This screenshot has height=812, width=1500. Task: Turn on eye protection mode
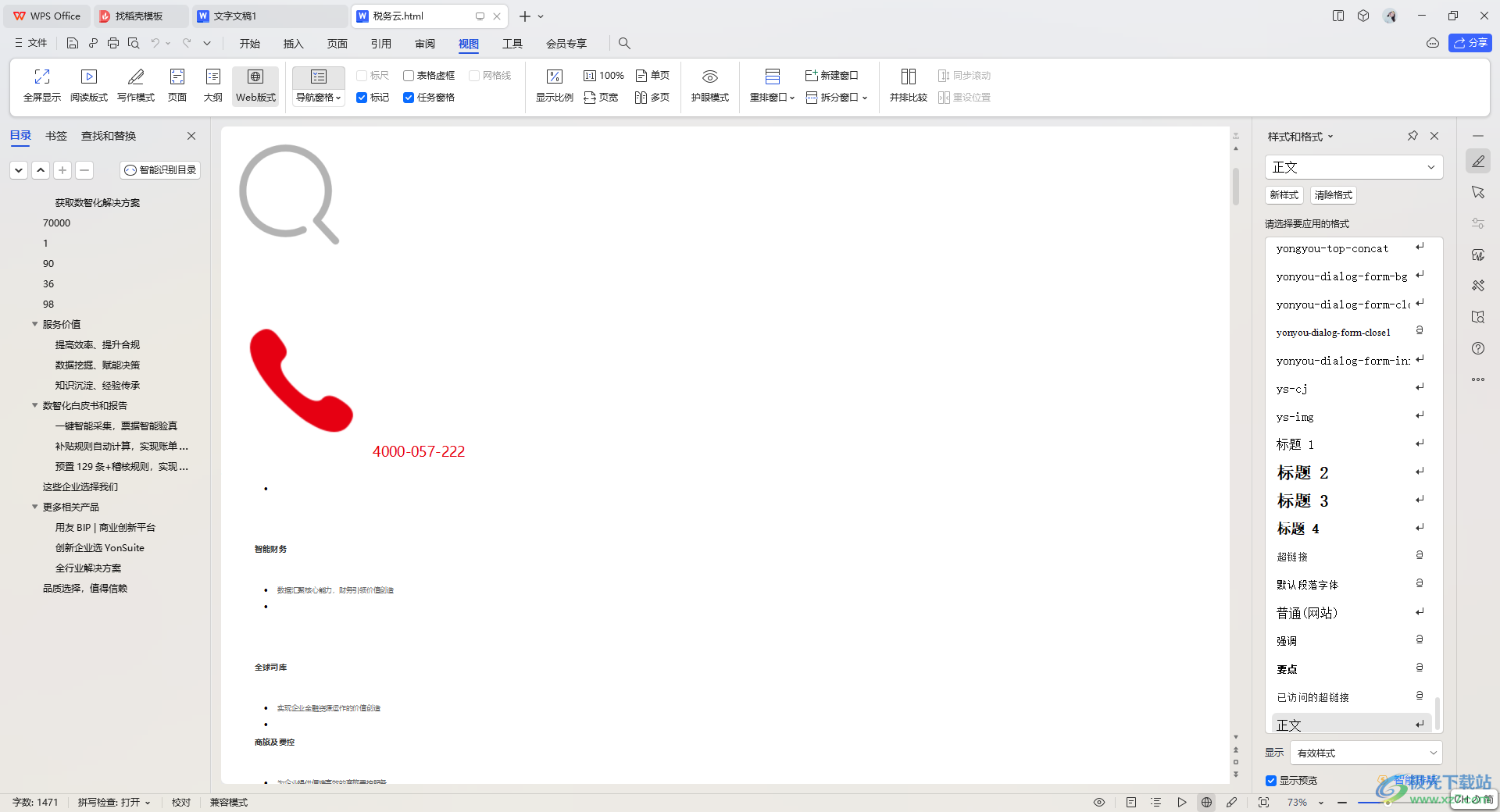(x=710, y=85)
